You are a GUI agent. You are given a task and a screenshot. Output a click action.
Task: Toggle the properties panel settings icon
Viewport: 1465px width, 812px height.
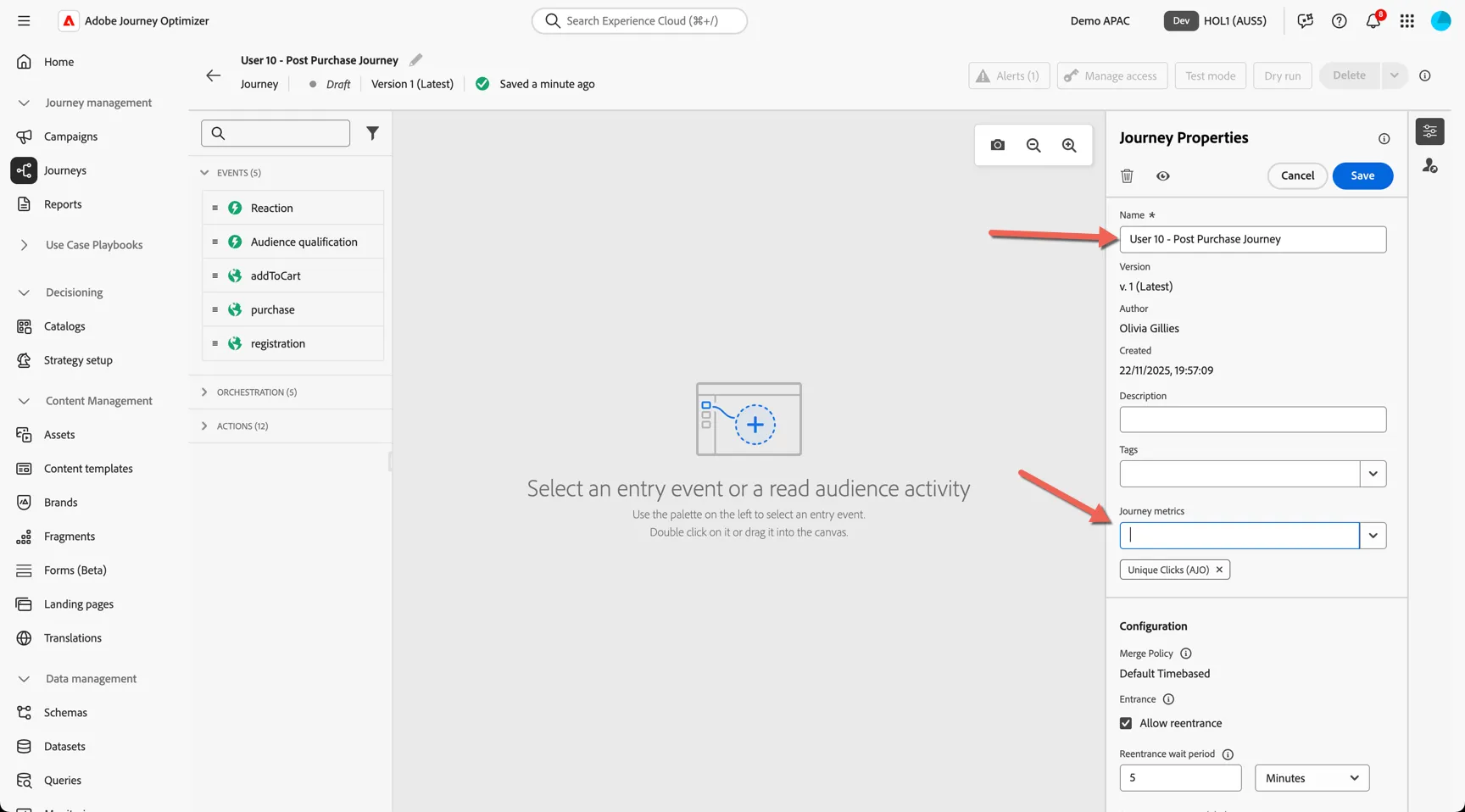pyautogui.click(x=1430, y=131)
